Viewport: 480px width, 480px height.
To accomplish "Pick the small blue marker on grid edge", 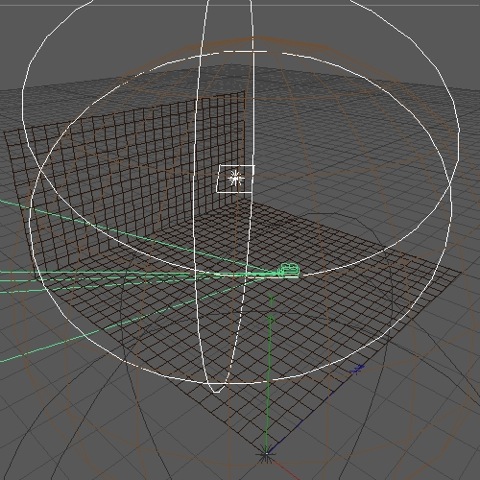I will click(x=357, y=369).
